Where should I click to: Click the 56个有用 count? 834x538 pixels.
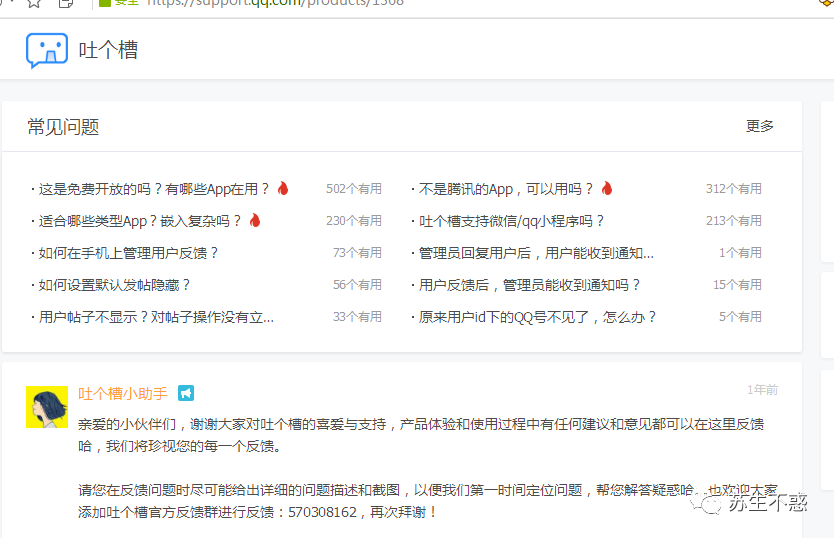(357, 285)
